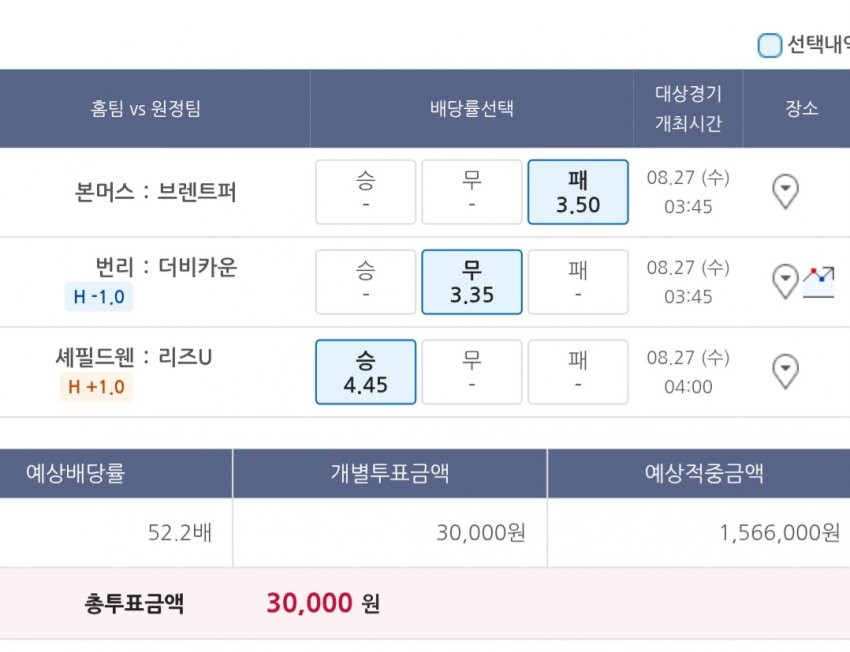Open location pin for 번리 vs 더비카운 match
850x652 pixels.
[786, 281]
